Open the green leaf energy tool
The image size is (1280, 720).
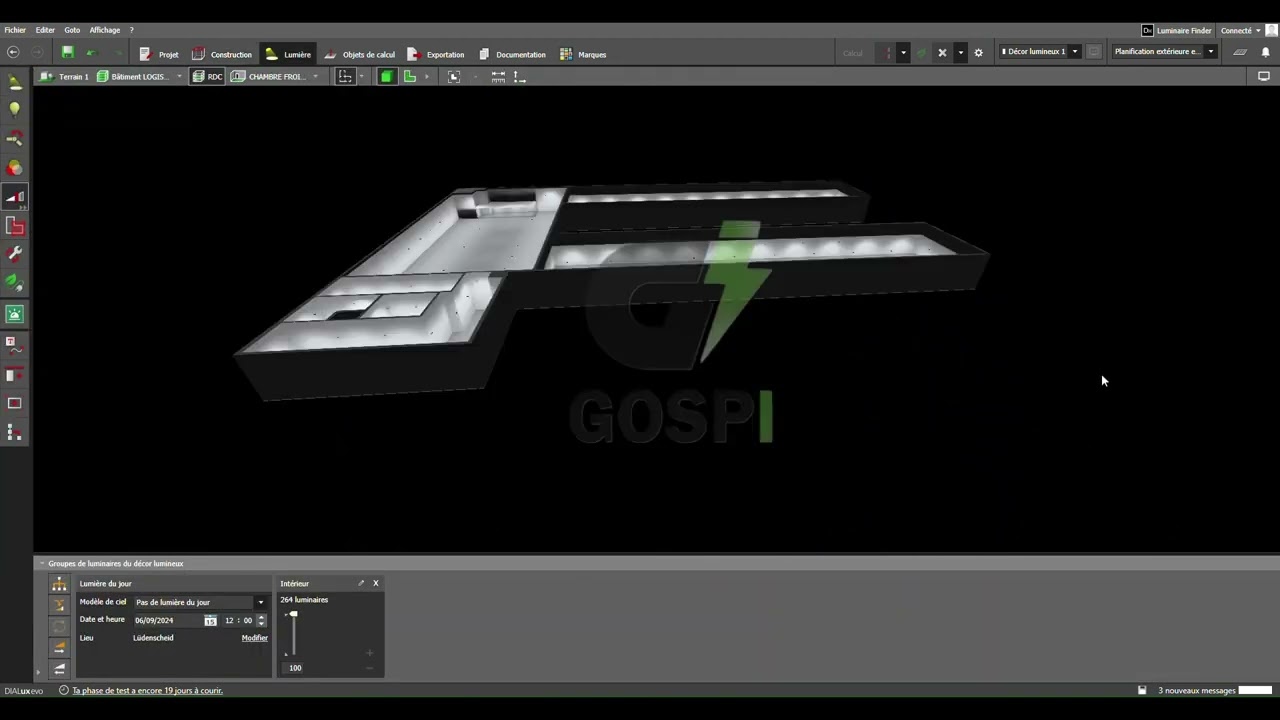15,283
